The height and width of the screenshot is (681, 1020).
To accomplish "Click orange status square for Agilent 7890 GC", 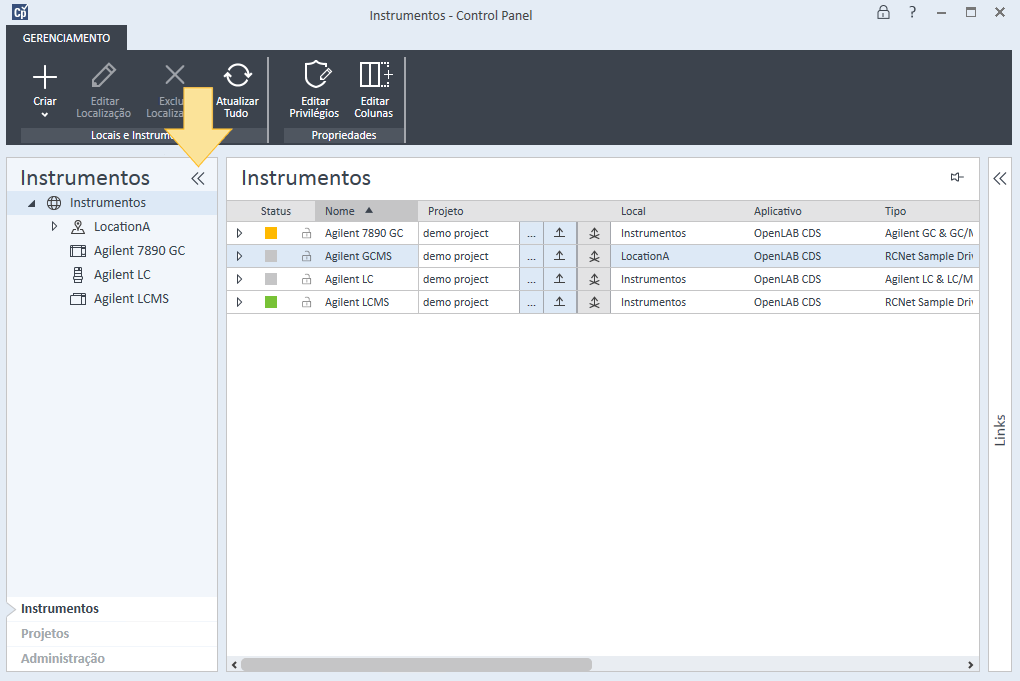I will pyautogui.click(x=271, y=233).
